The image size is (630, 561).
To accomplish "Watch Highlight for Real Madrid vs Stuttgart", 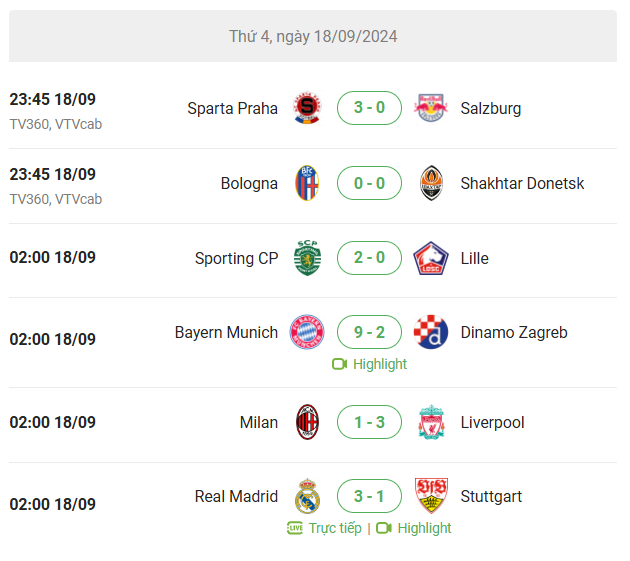I will click(414, 528).
